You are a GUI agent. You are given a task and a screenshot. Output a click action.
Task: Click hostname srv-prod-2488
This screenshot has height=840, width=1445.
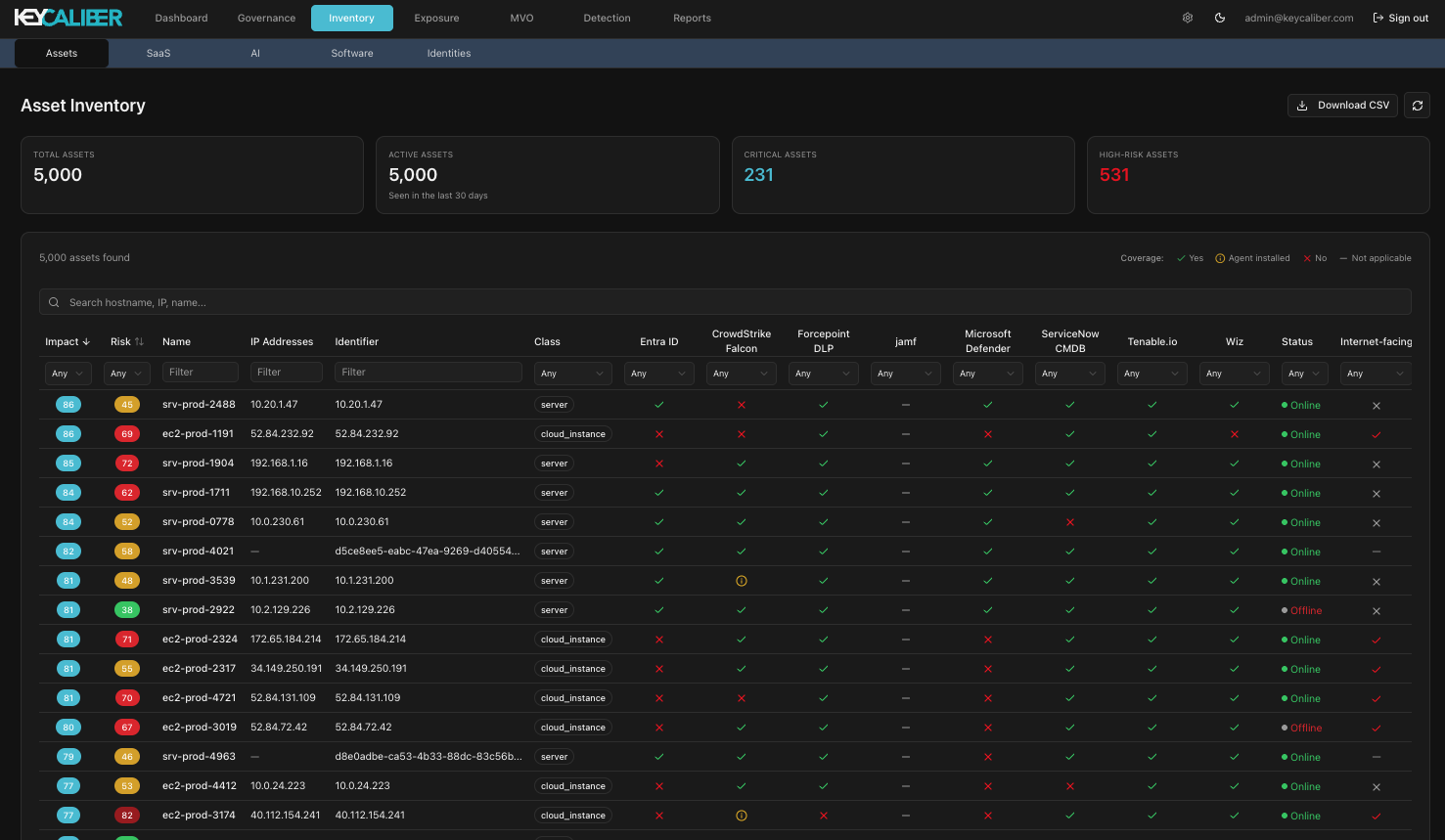(x=199, y=405)
